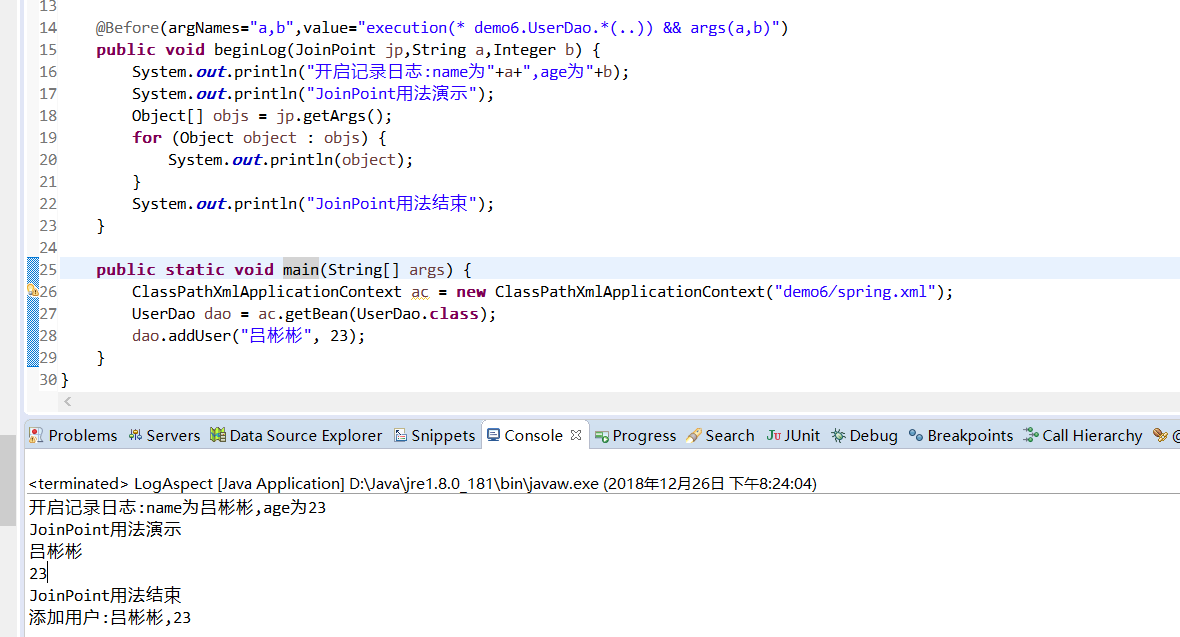The height and width of the screenshot is (637, 1180).
Task: Click the UserDao.class argument on line 27
Action: tap(418, 313)
